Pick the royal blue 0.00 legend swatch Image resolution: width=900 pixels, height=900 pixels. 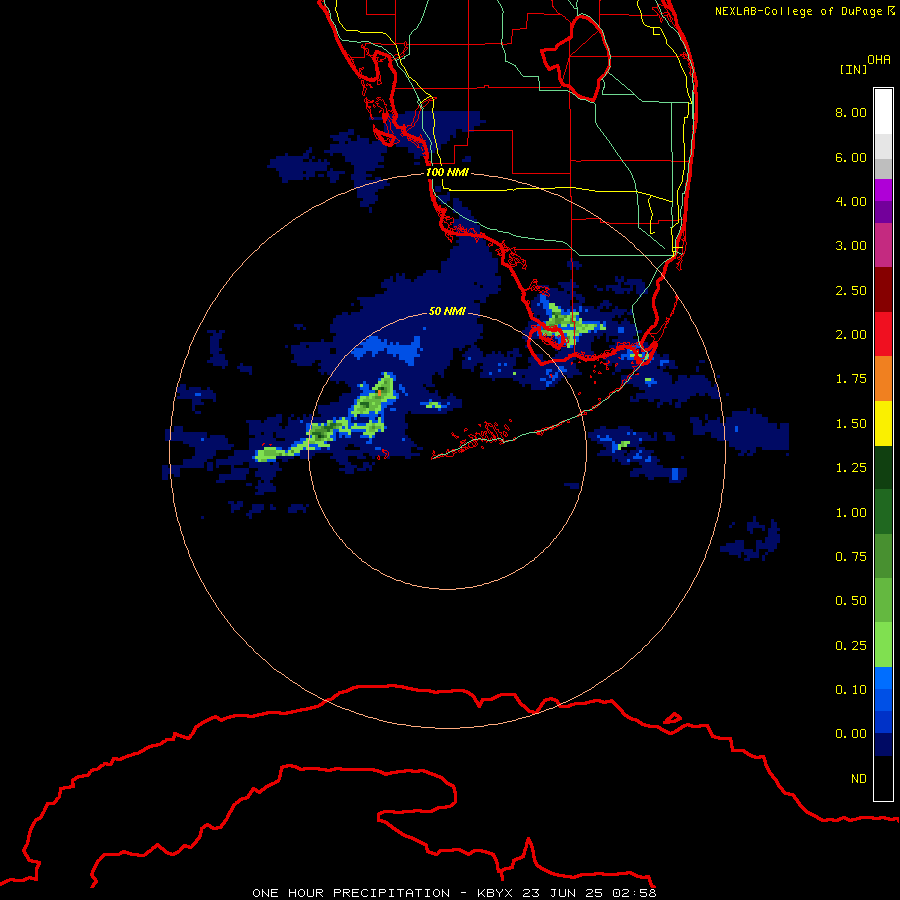click(883, 723)
